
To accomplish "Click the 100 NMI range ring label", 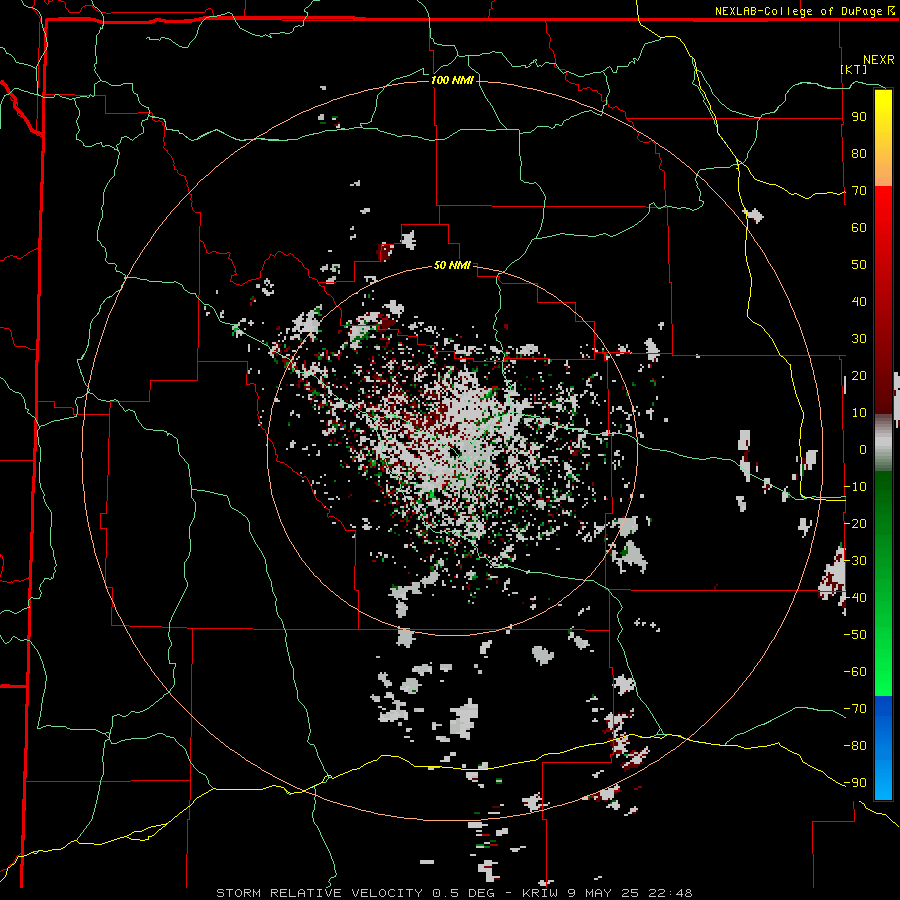I will click(x=452, y=80).
